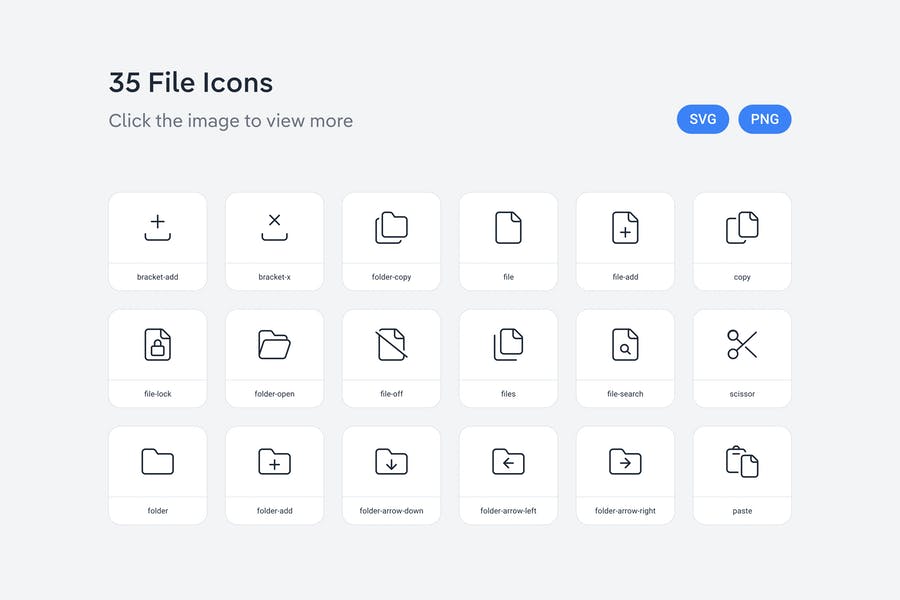Select the paste clipboard icon
Viewport: 900px width, 600px height.
tap(742, 461)
